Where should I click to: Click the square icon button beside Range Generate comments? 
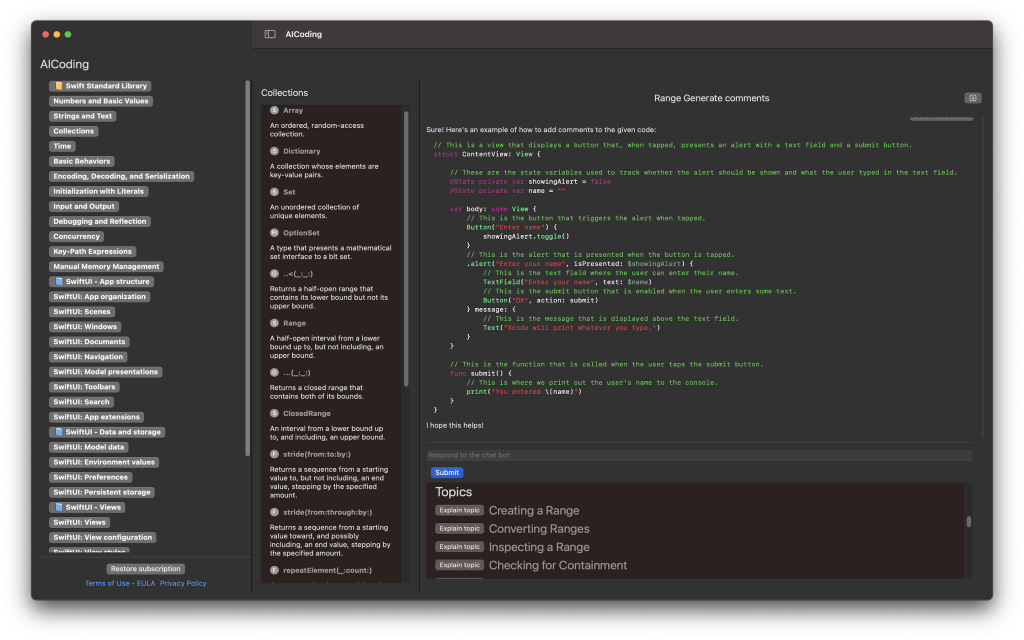(972, 98)
